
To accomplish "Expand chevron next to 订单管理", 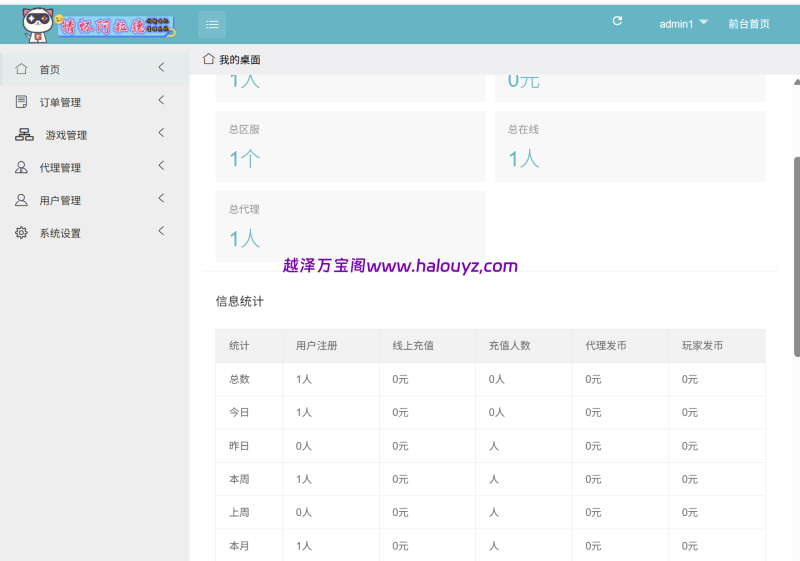I will pyautogui.click(x=161, y=100).
